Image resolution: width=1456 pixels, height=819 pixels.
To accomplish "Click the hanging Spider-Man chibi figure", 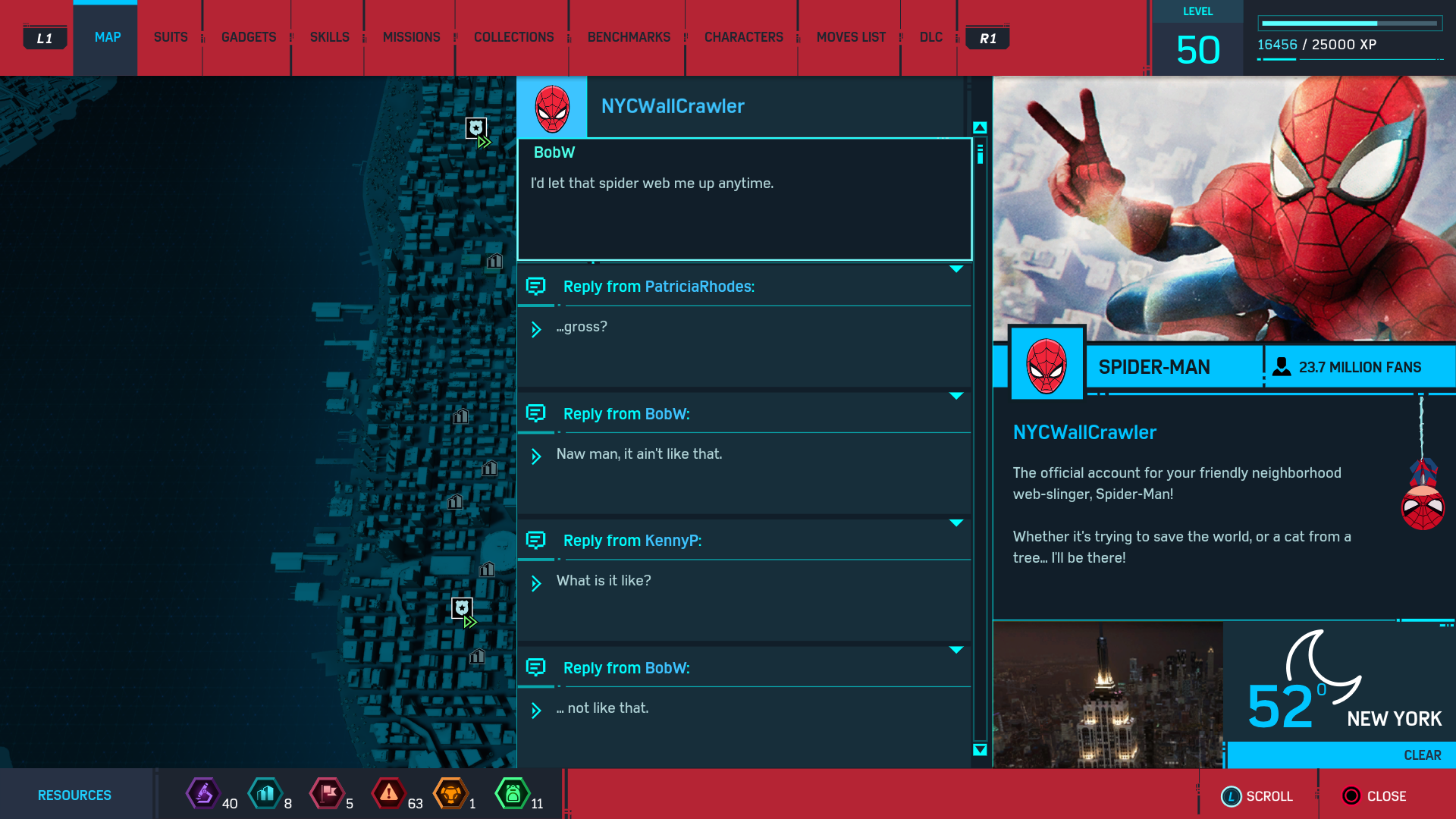I will tap(1423, 494).
